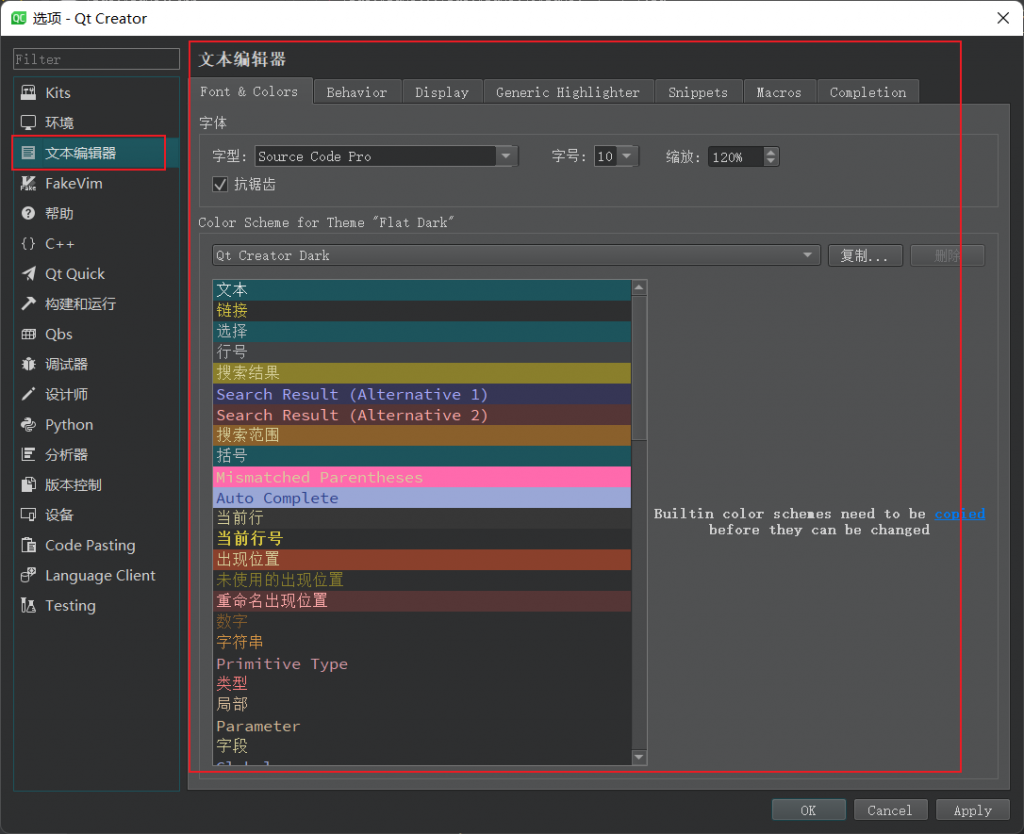The image size is (1024, 834).
Task: Click the OK button
Action: 808,810
